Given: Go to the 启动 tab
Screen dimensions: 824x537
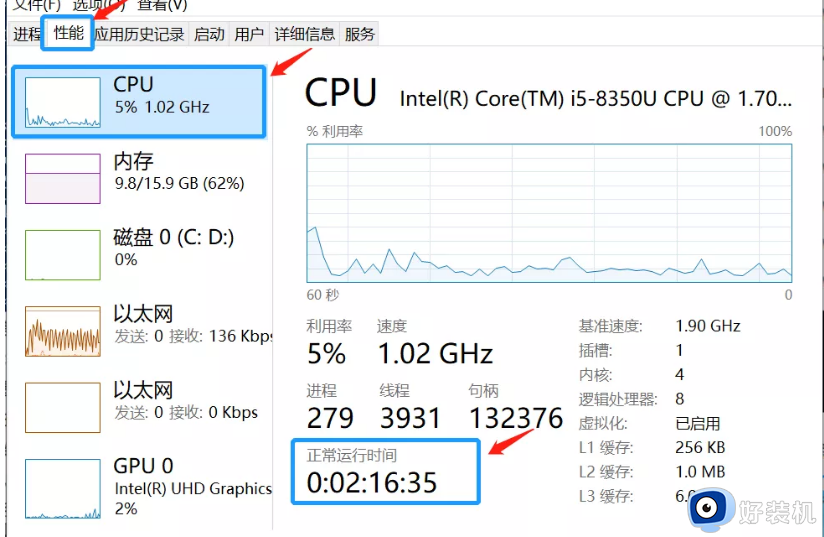Looking at the screenshot, I should pyautogui.click(x=209, y=34).
